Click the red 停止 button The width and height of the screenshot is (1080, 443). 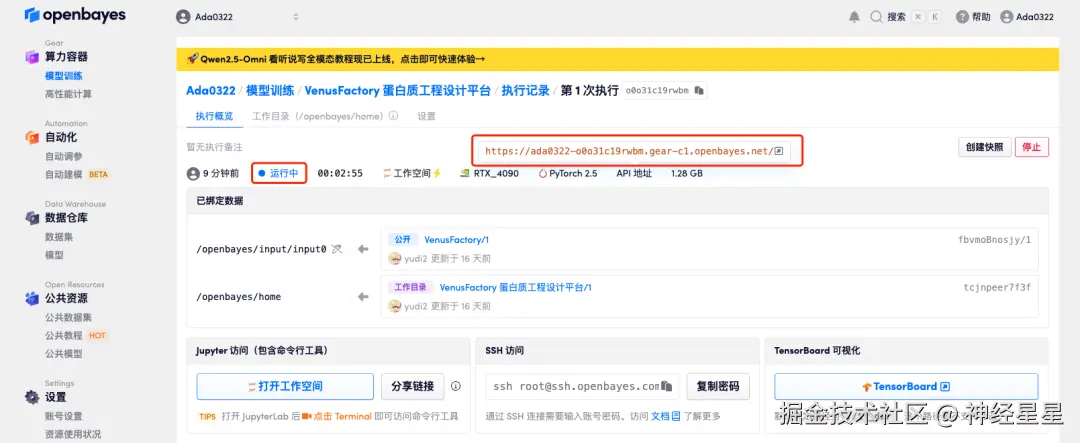[1032, 147]
